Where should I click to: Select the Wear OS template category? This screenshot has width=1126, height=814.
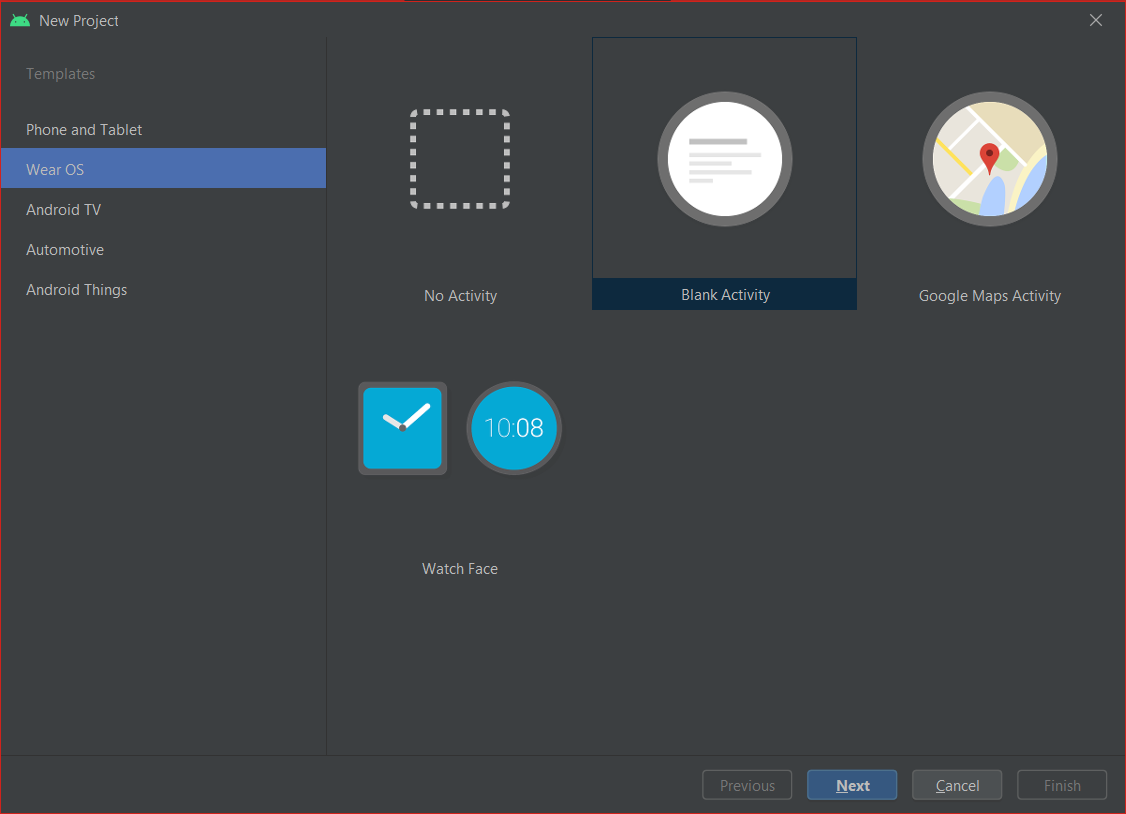pyautogui.click(x=164, y=169)
